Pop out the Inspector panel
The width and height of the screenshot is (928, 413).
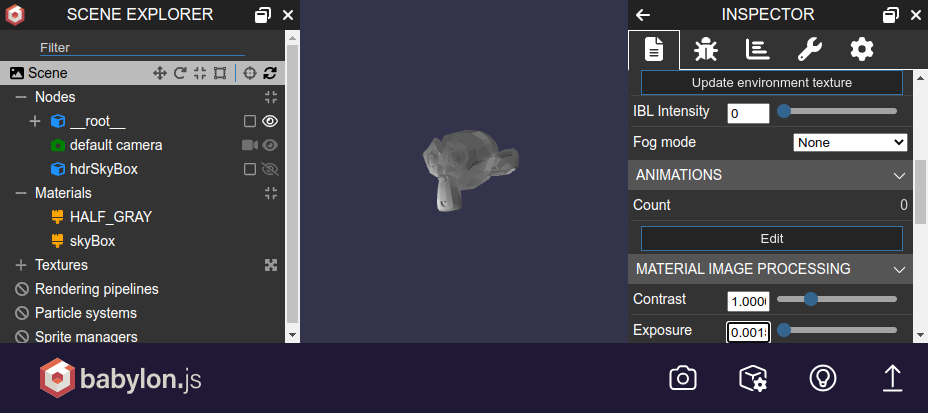coord(891,15)
